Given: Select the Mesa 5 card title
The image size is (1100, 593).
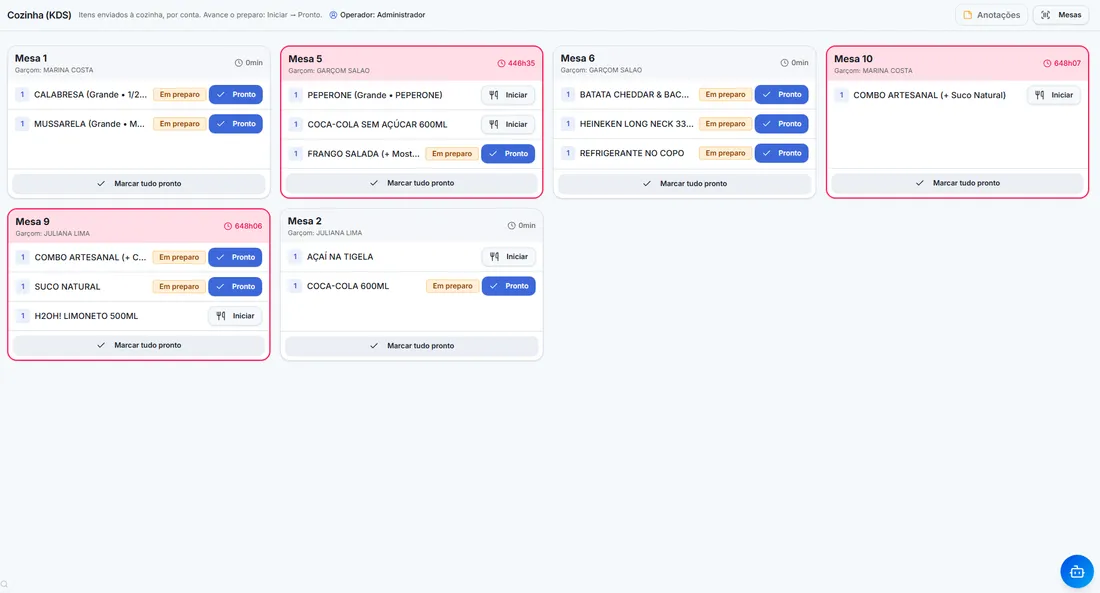Looking at the screenshot, I should 304,59.
